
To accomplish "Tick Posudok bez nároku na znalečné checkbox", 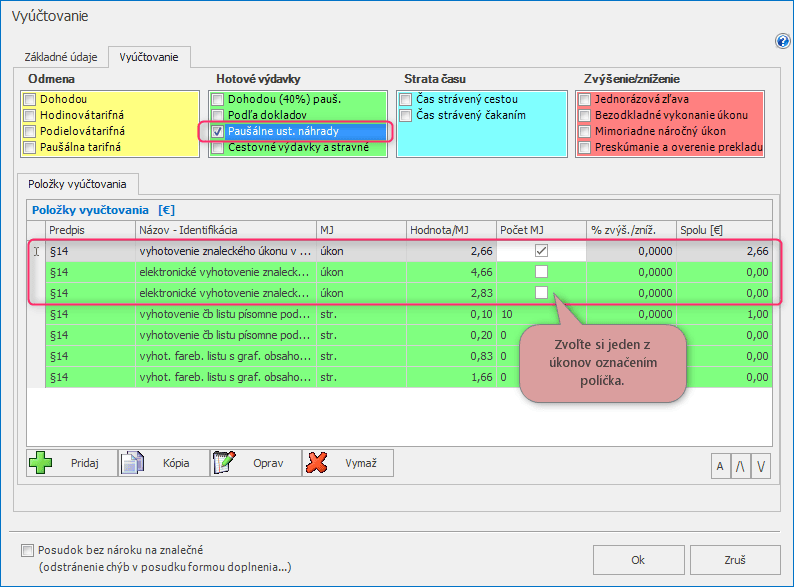I will (x=26, y=550).
